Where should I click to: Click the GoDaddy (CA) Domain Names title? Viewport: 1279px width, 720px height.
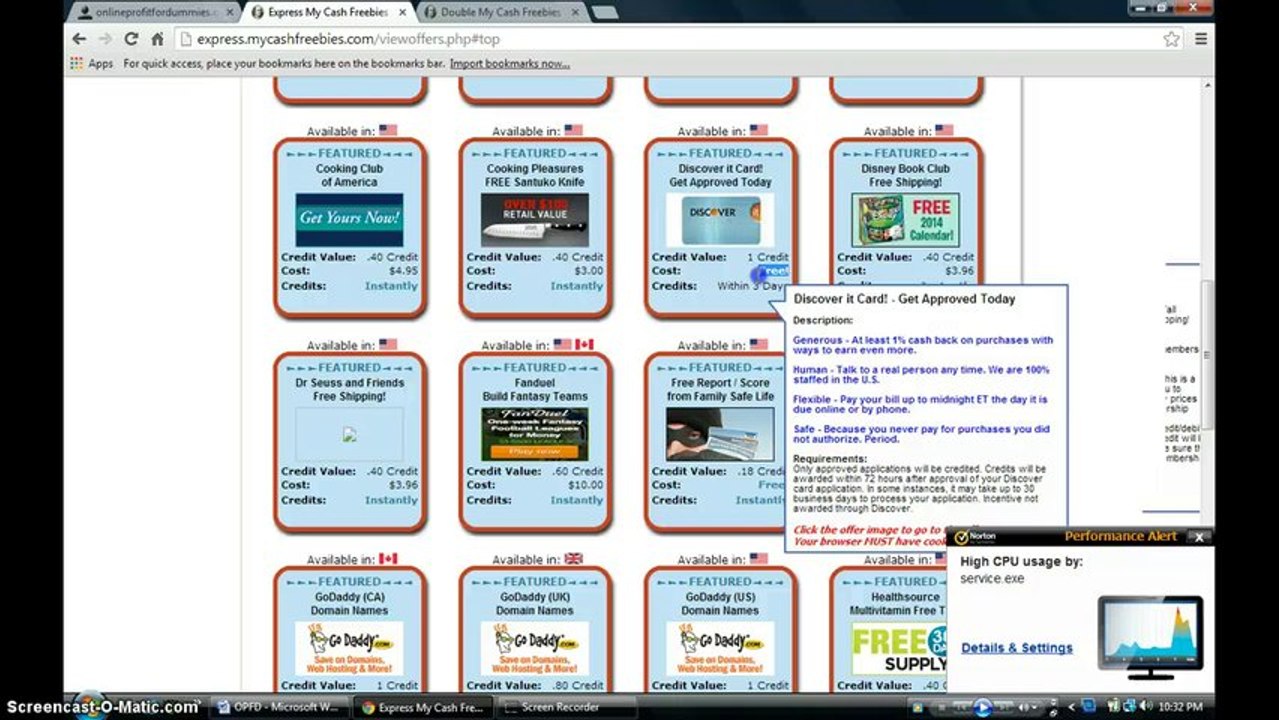tap(350, 603)
